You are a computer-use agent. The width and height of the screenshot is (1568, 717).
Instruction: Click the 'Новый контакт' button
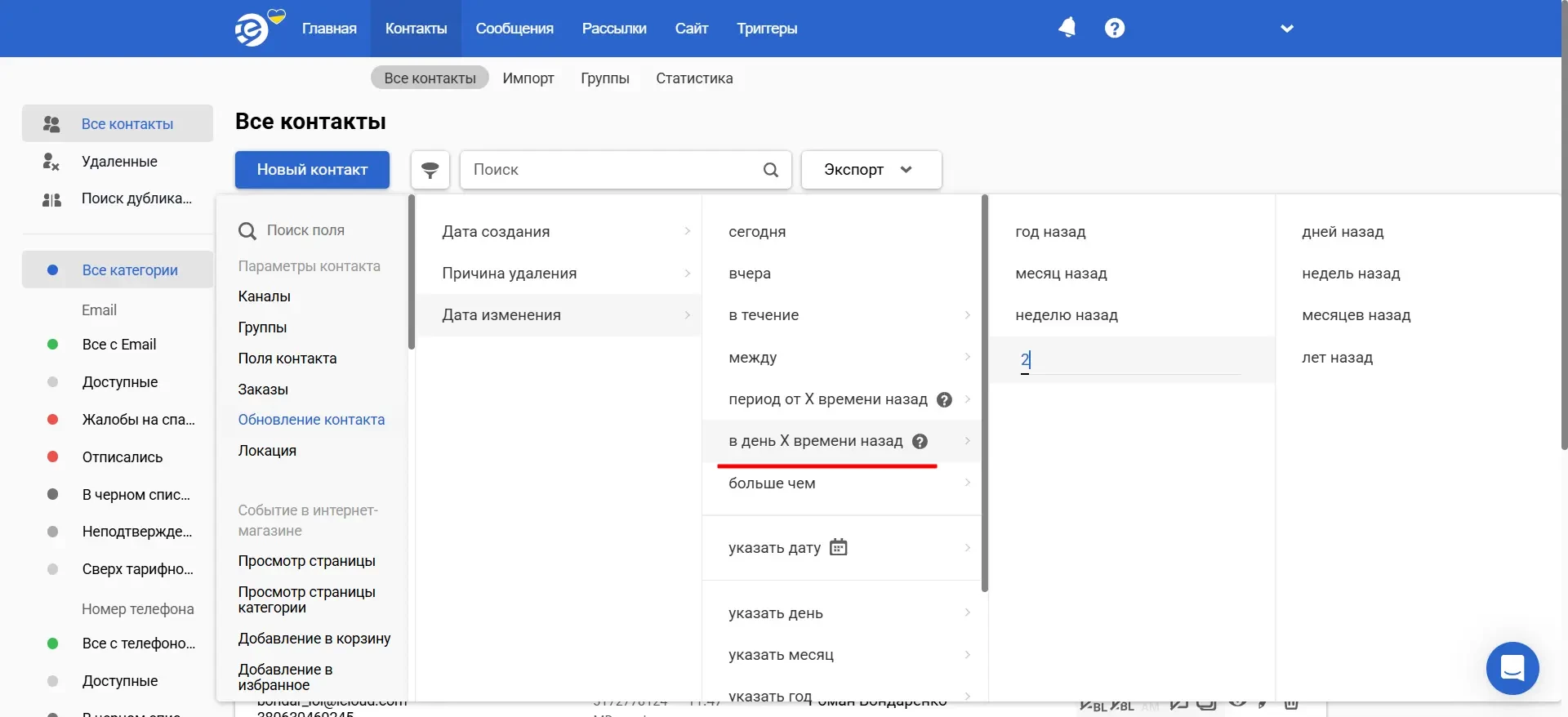pos(312,170)
